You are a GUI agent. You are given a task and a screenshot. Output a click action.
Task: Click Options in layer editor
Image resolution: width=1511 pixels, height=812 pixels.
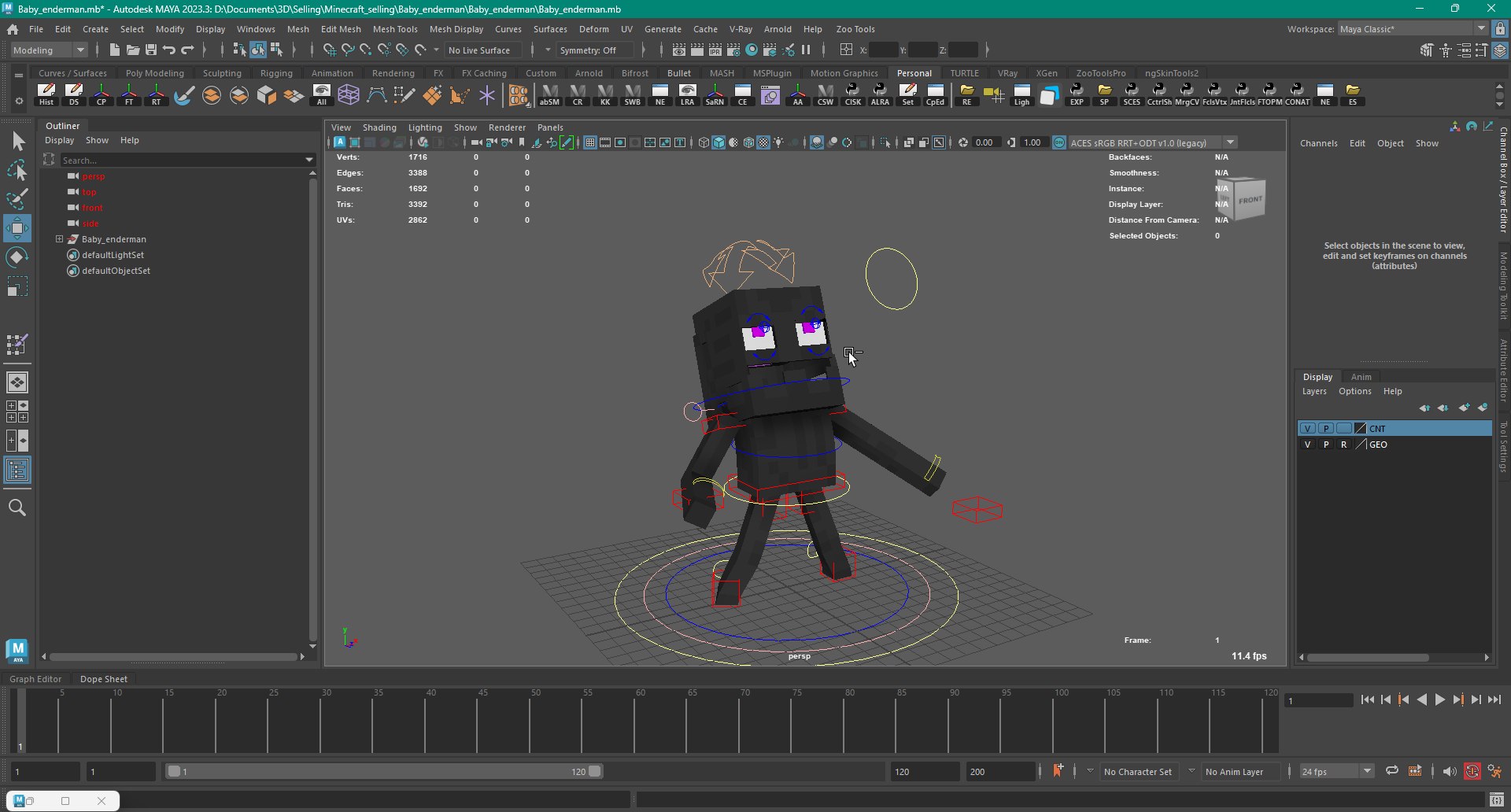click(1354, 391)
